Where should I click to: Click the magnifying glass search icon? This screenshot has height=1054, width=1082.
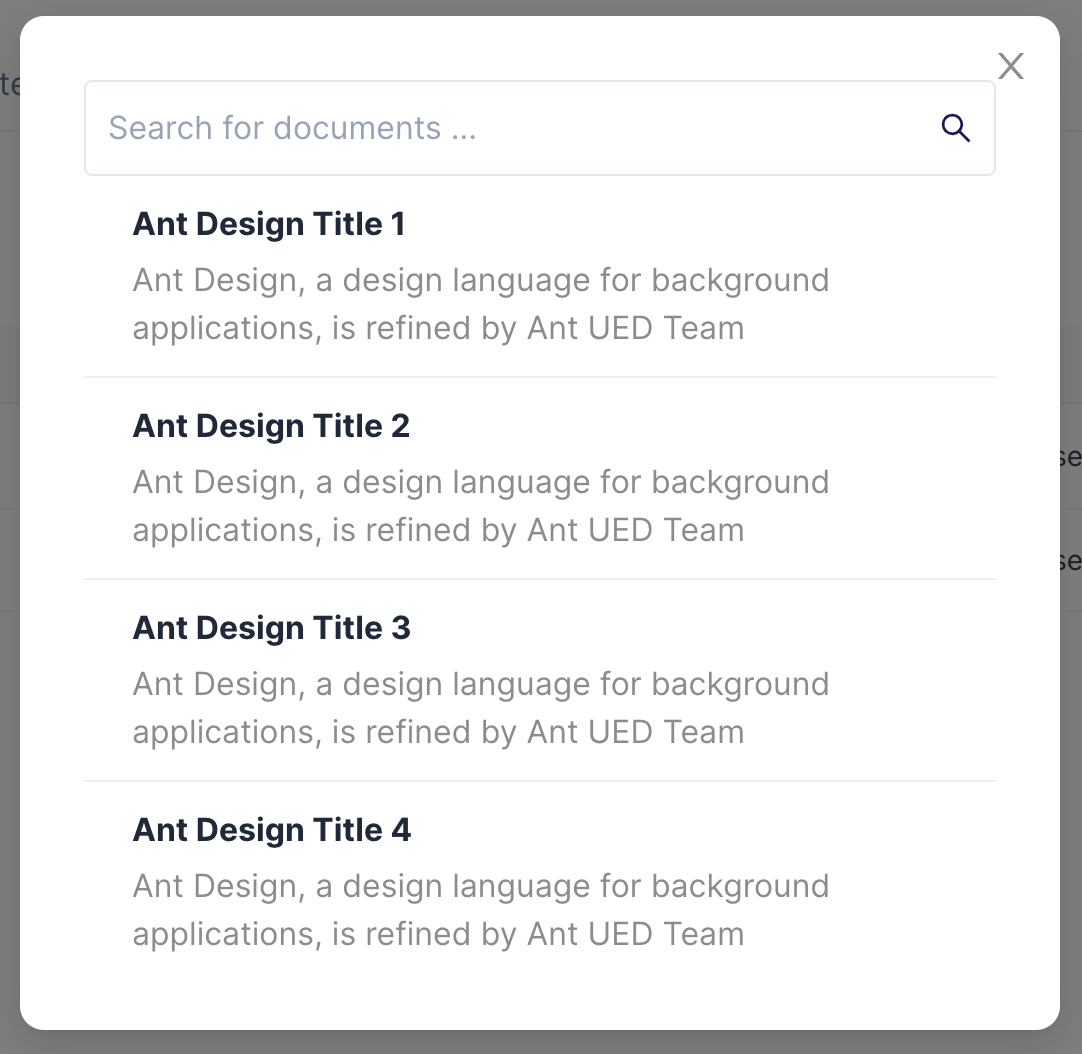click(956, 128)
